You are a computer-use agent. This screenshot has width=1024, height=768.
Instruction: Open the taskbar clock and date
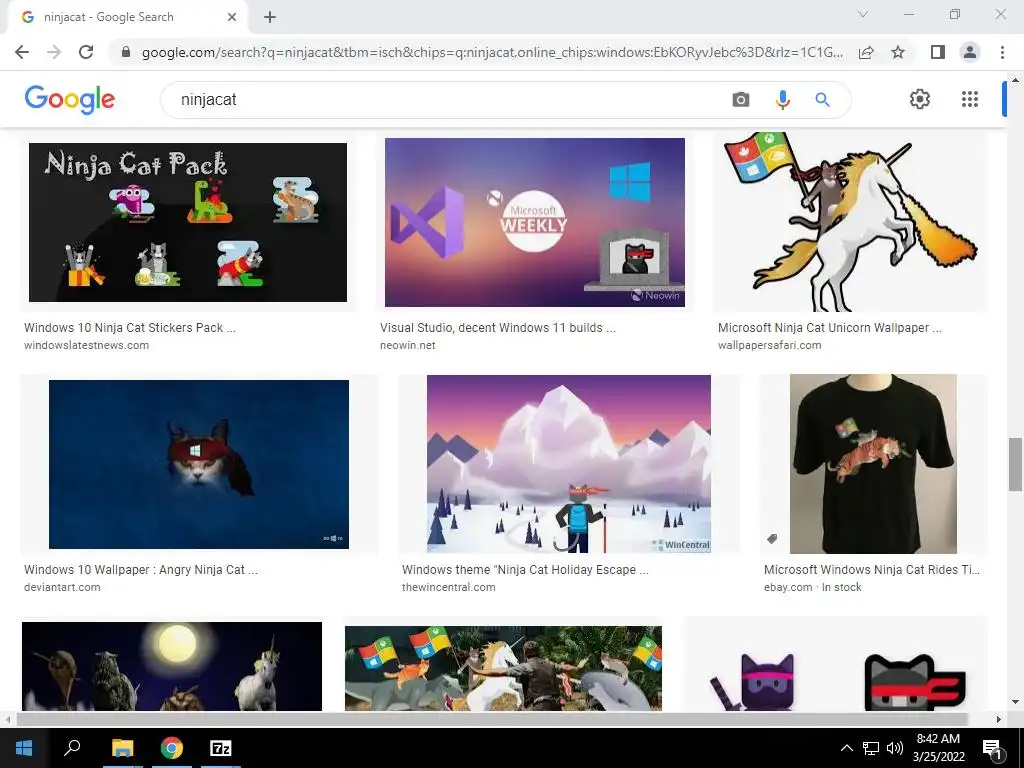[939, 748]
